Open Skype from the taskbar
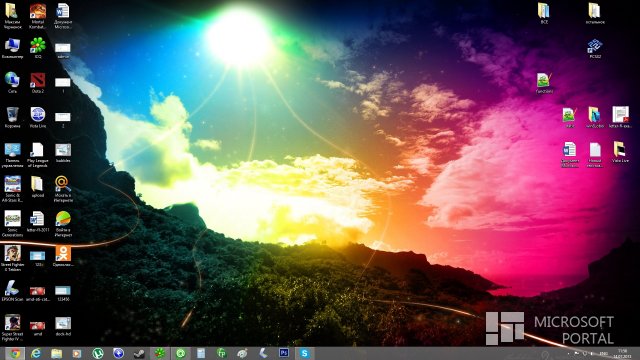Image resolution: width=640 pixels, height=360 pixels. [x=304, y=353]
